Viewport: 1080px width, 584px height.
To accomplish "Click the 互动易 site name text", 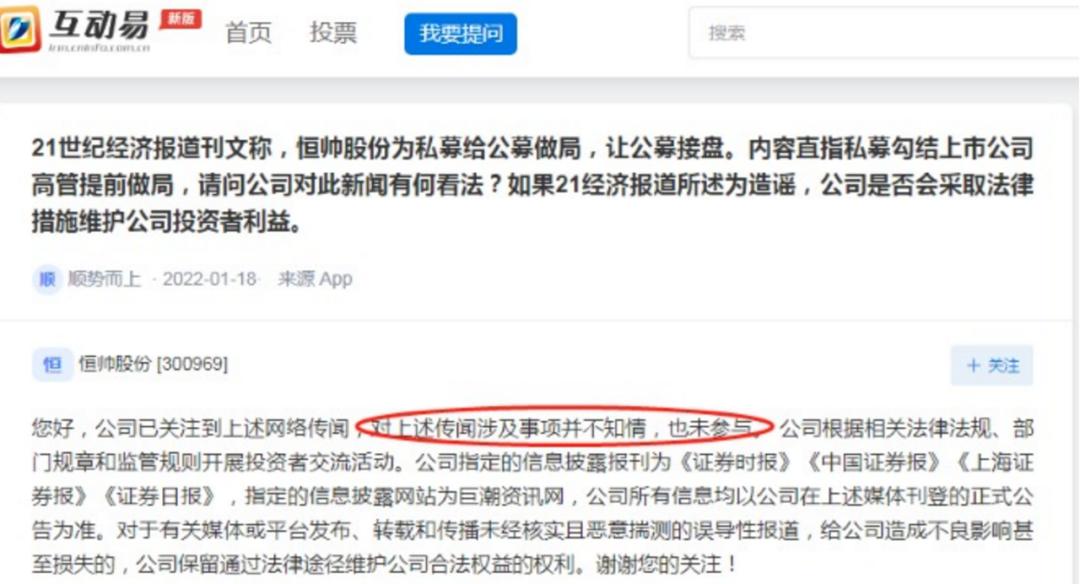I will click(98, 25).
